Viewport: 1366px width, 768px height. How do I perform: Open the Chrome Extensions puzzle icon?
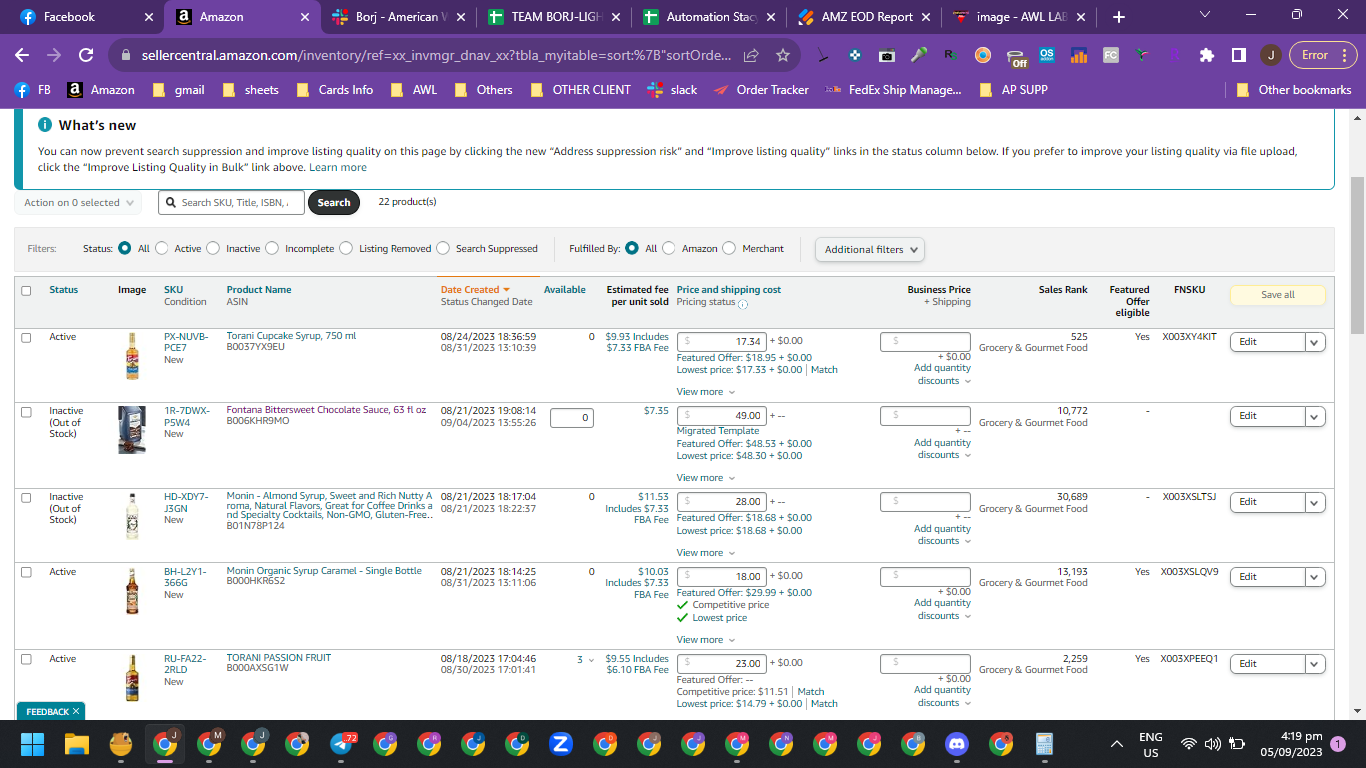pos(1207,55)
